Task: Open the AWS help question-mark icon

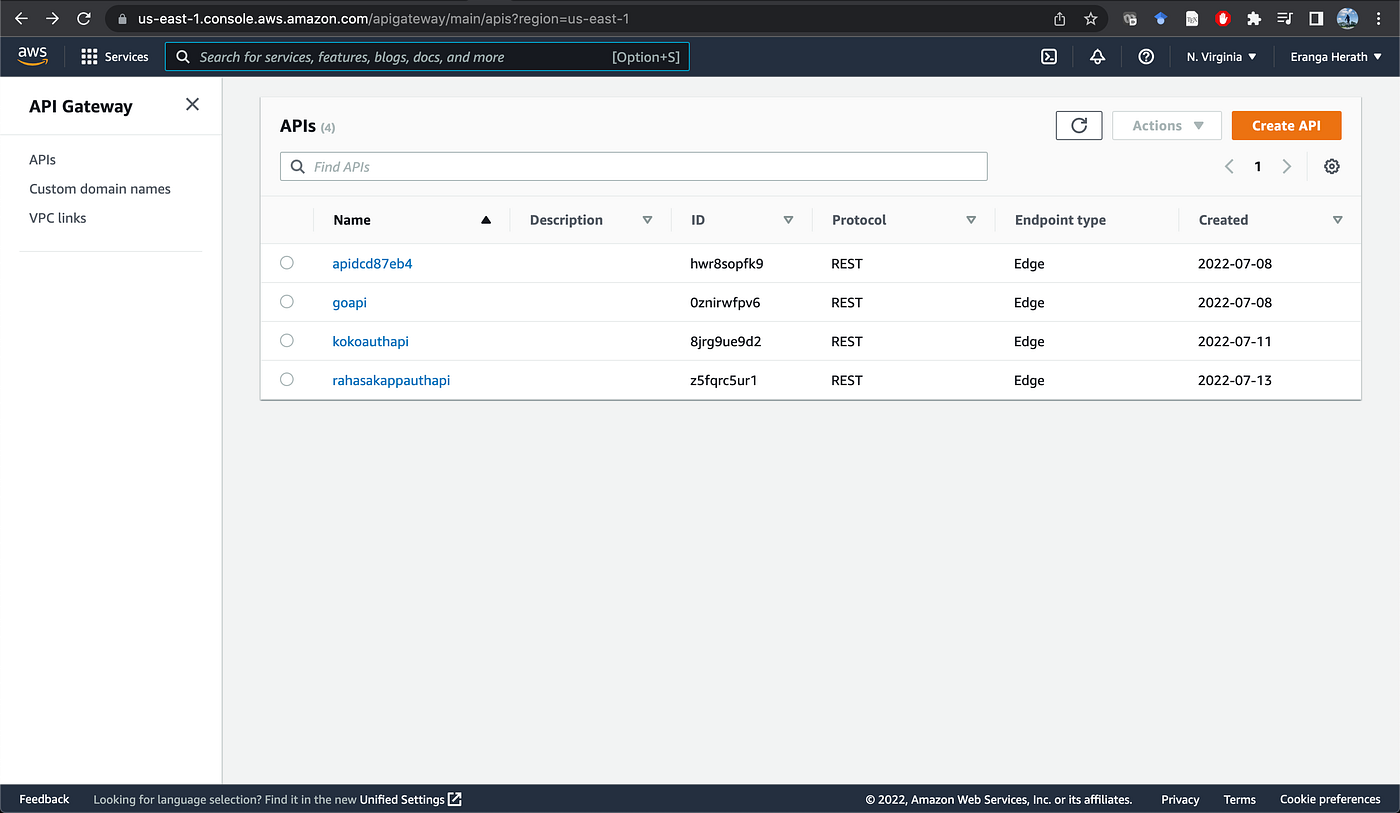Action: click(1146, 57)
